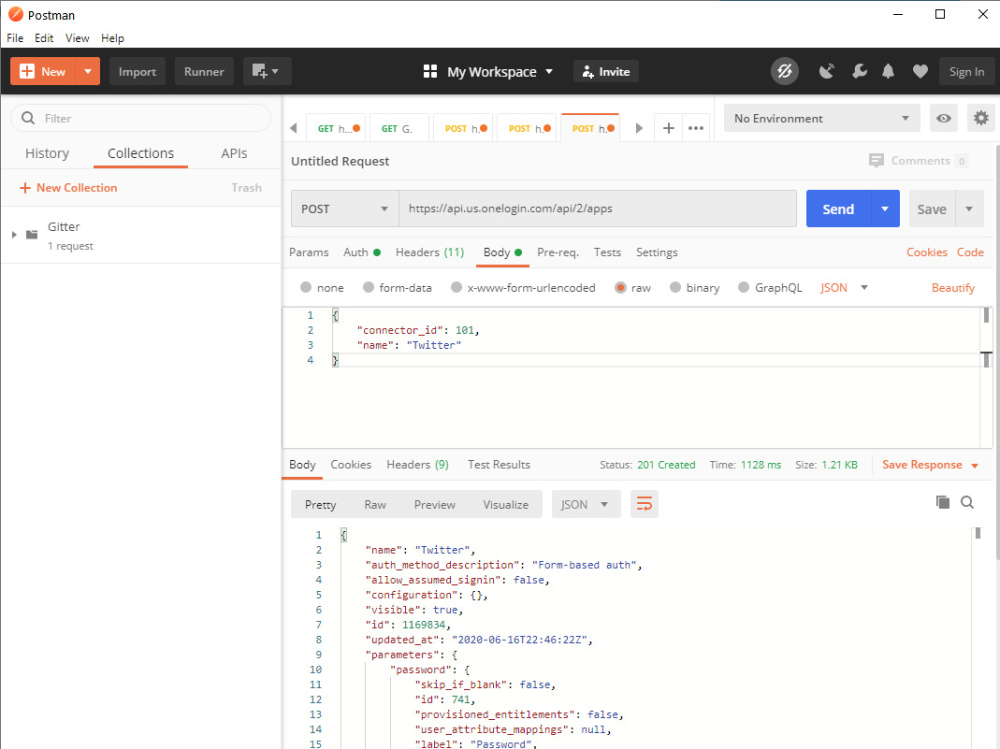Click the environment quick look eye icon
This screenshot has height=749, width=1000.
pos(943,119)
